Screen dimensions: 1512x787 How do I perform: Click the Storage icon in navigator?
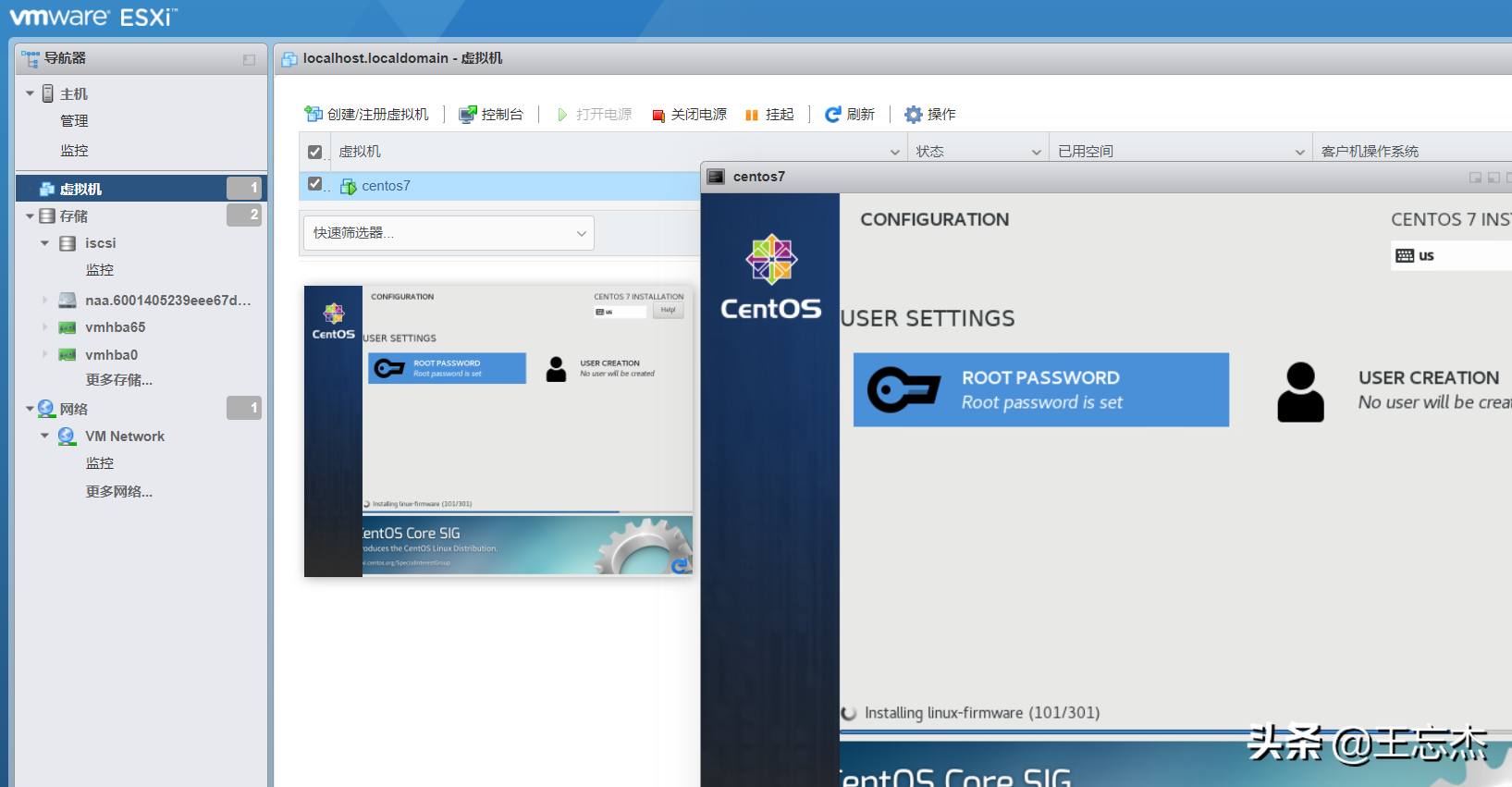[x=47, y=215]
